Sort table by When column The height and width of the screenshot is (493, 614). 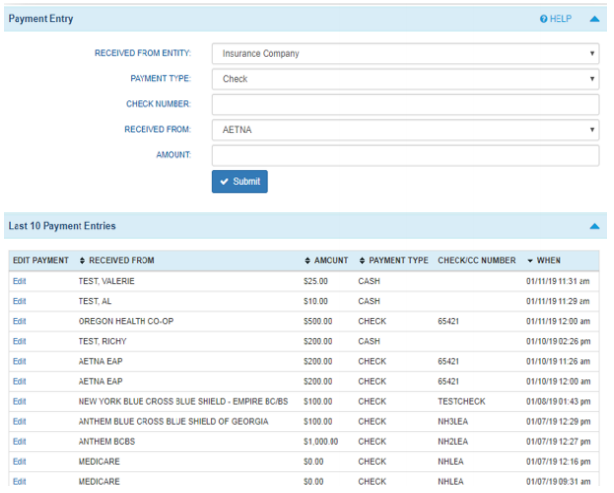click(x=543, y=261)
